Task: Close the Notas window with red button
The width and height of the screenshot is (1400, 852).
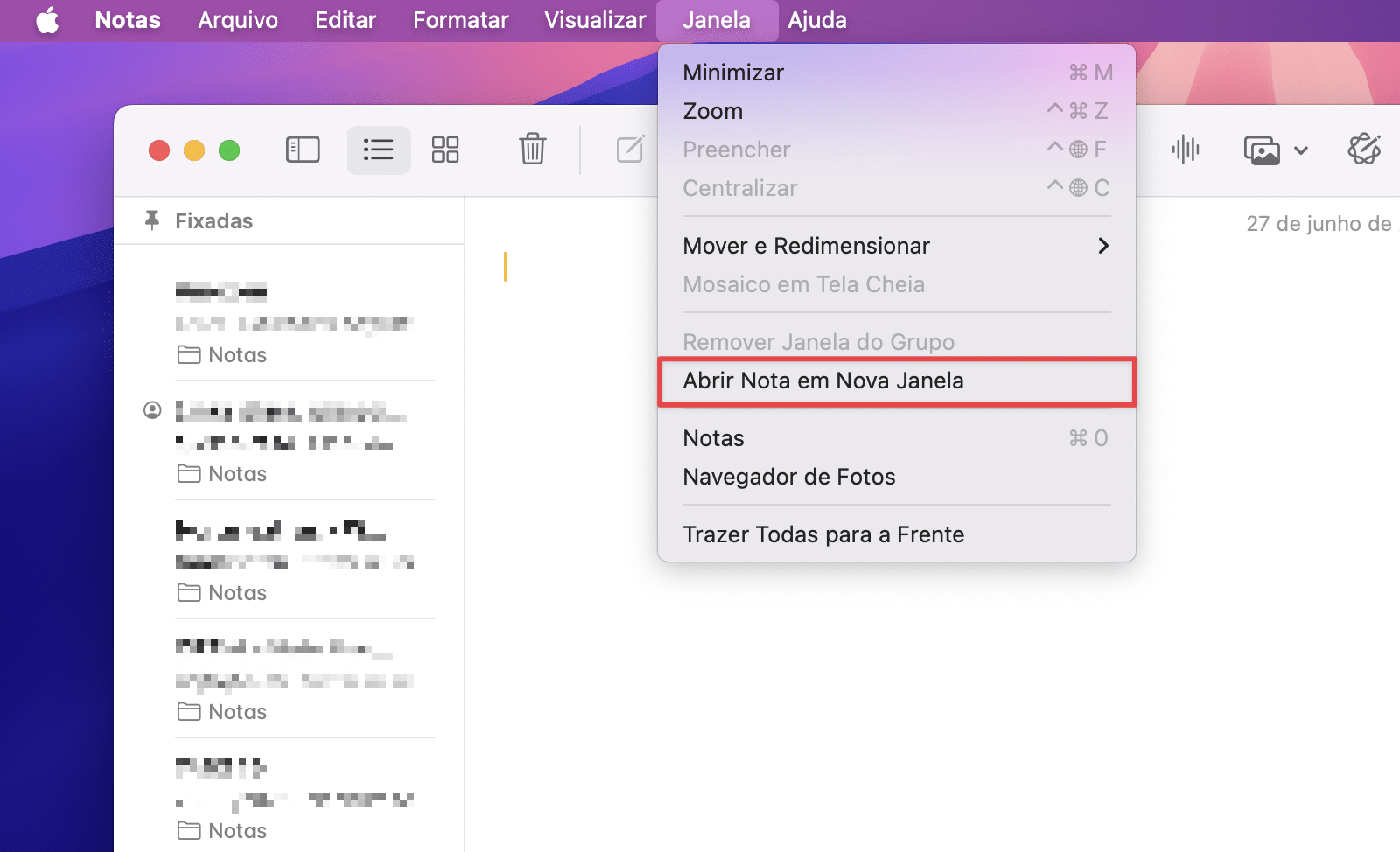Action: pos(159,150)
